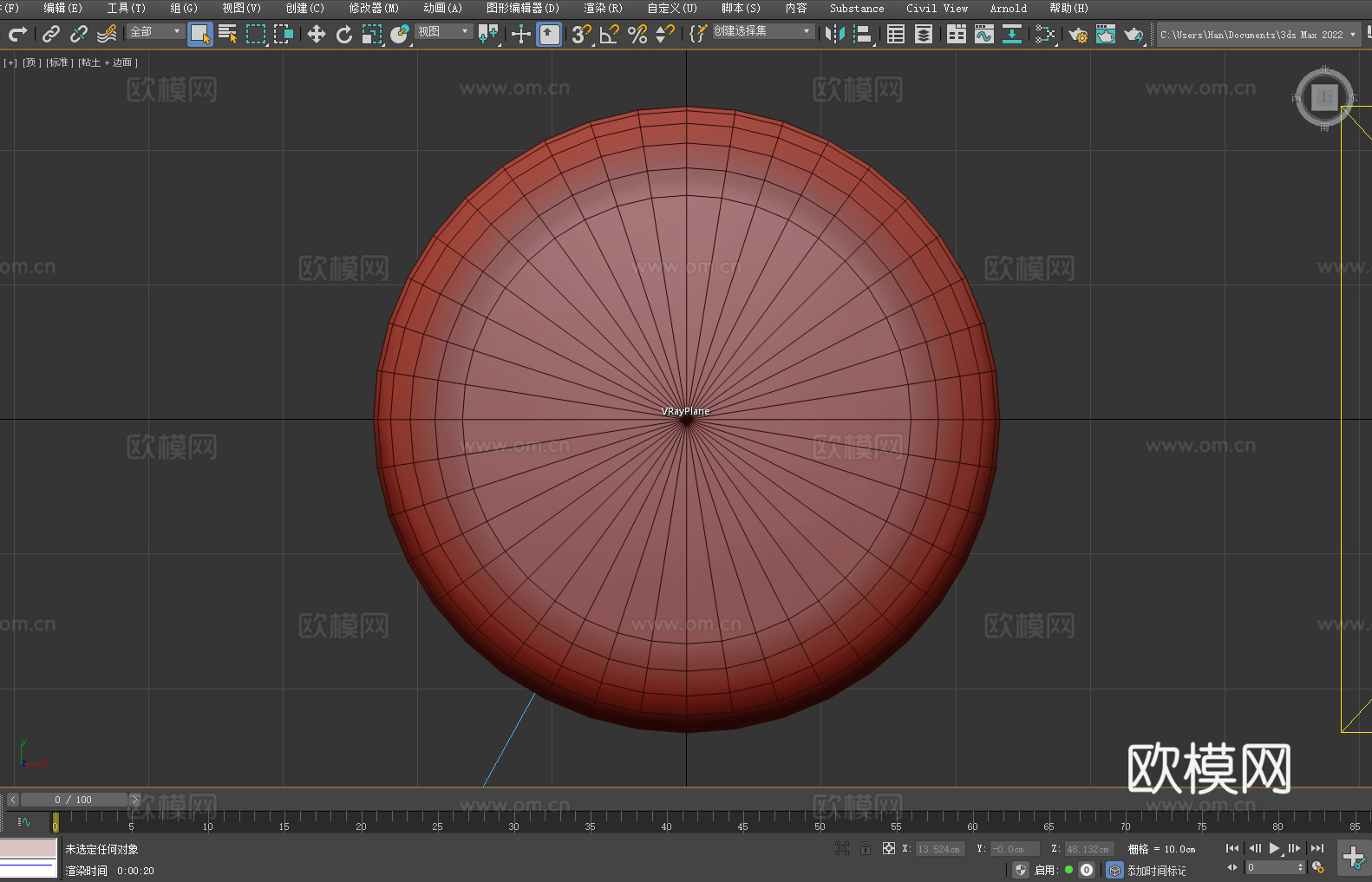
Task: Click the ViewCube top face
Action: tap(1324, 98)
